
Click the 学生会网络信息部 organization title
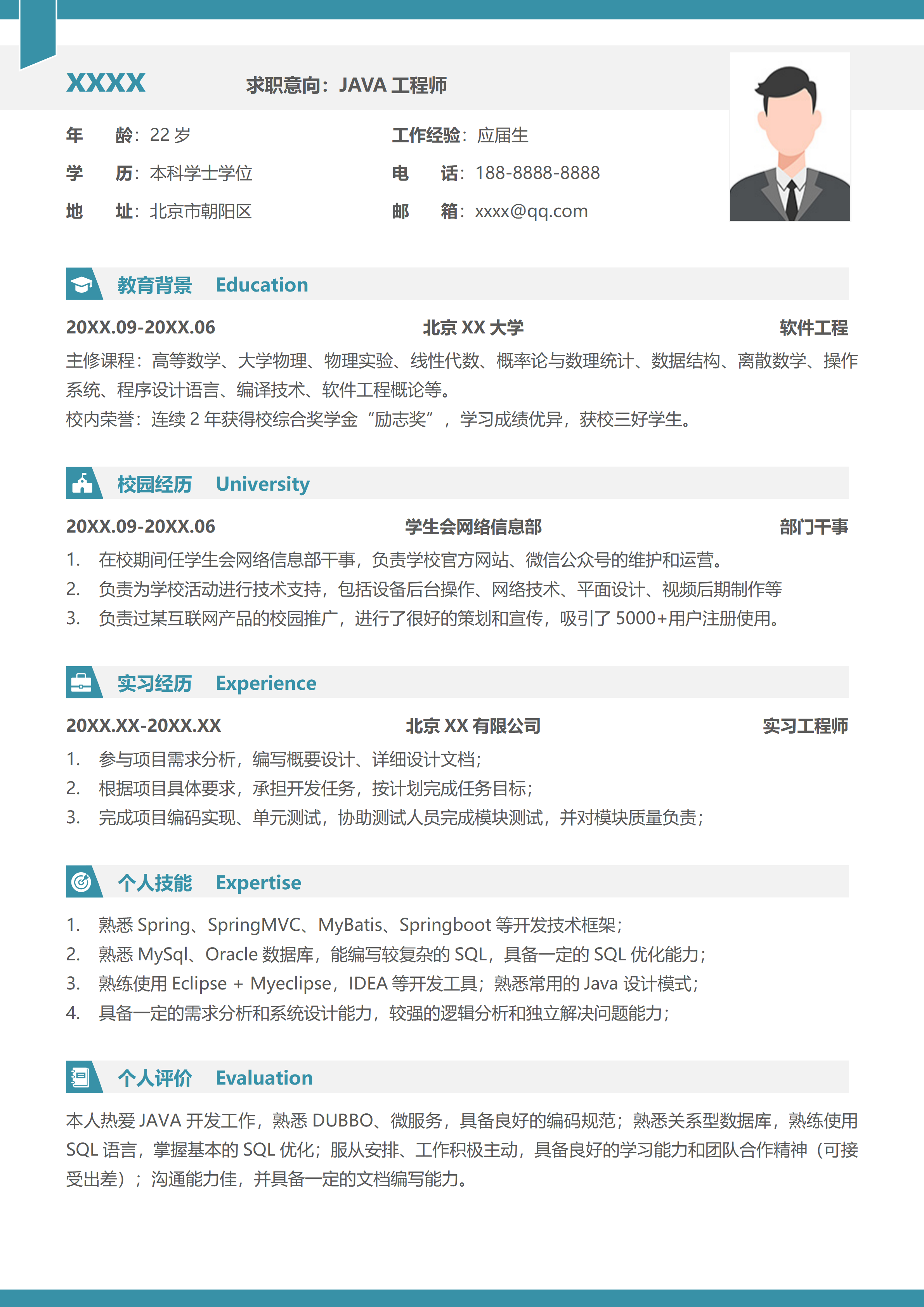473,526
